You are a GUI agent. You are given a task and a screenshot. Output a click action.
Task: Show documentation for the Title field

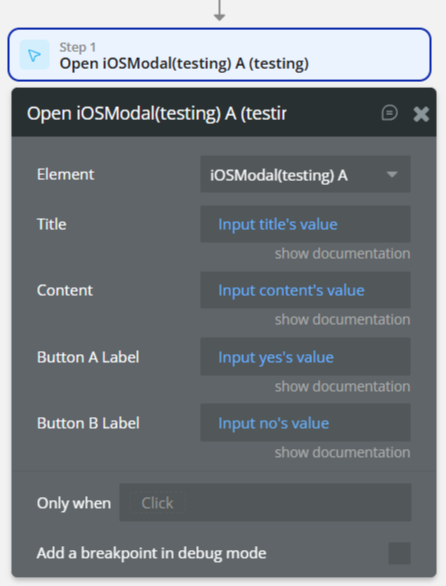(342, 254)
